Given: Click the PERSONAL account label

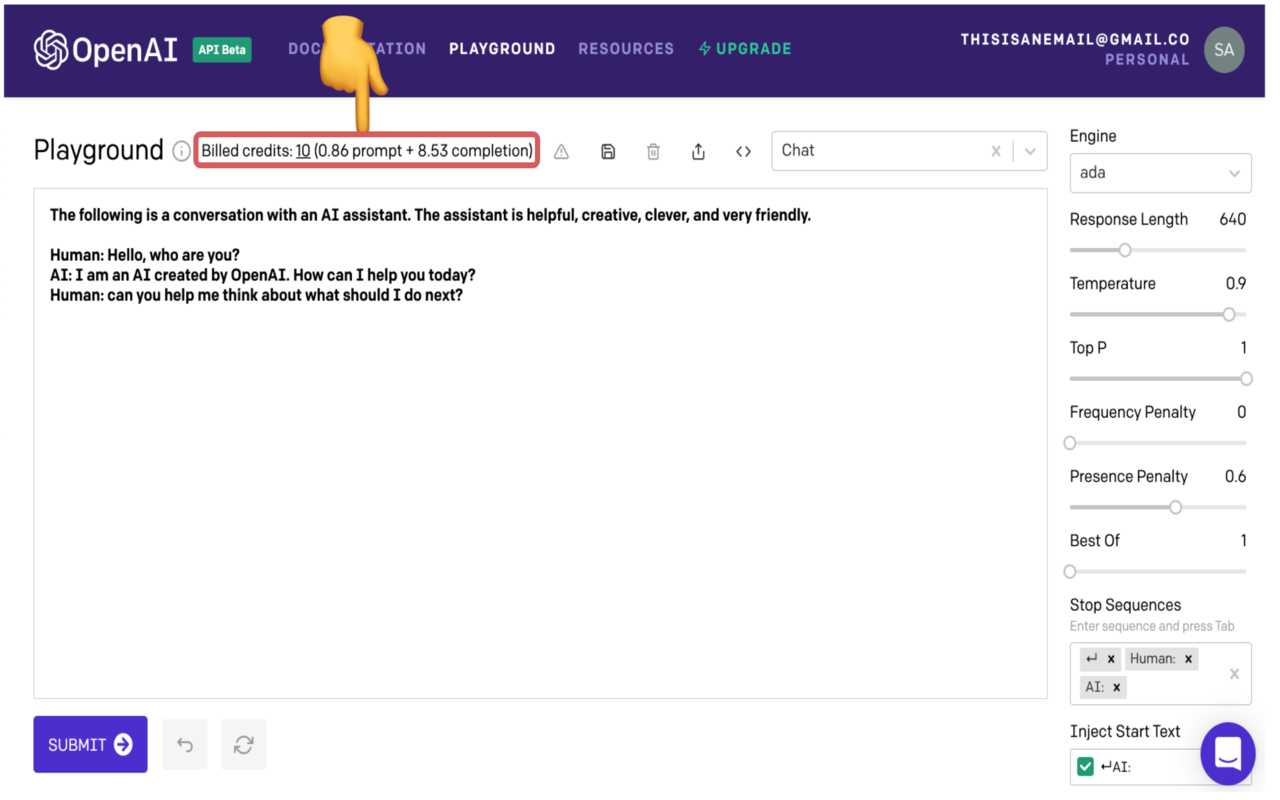Looking at the screenshot, I should tap(1147, 60).
